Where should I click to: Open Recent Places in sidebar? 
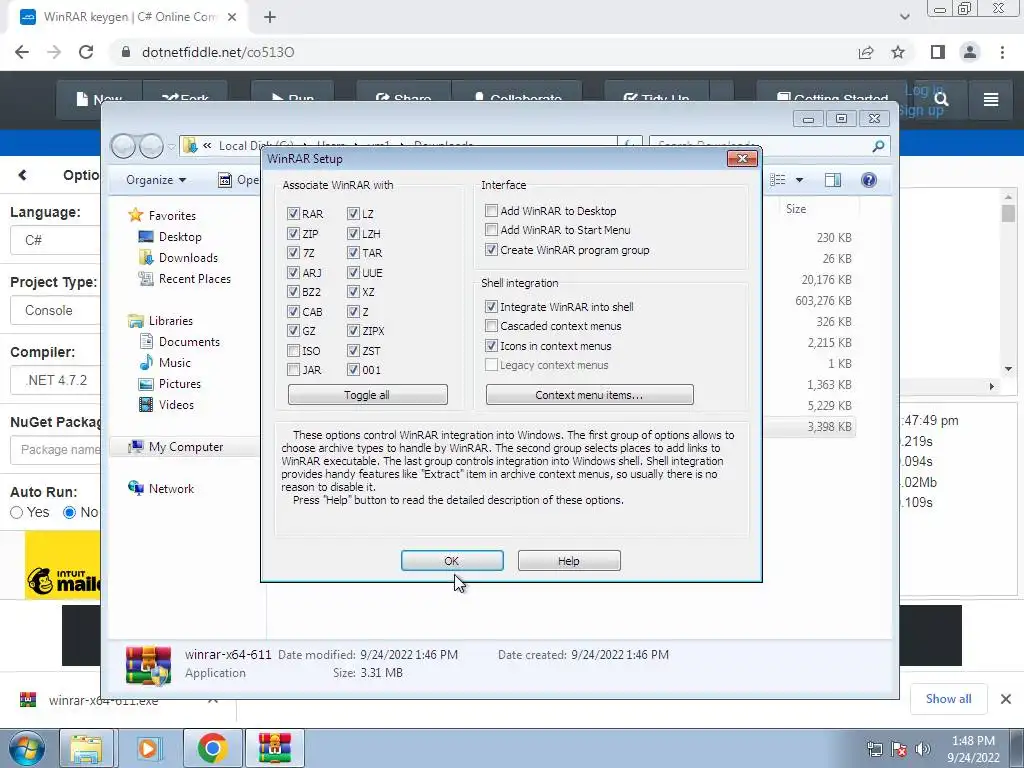[195, 278]
